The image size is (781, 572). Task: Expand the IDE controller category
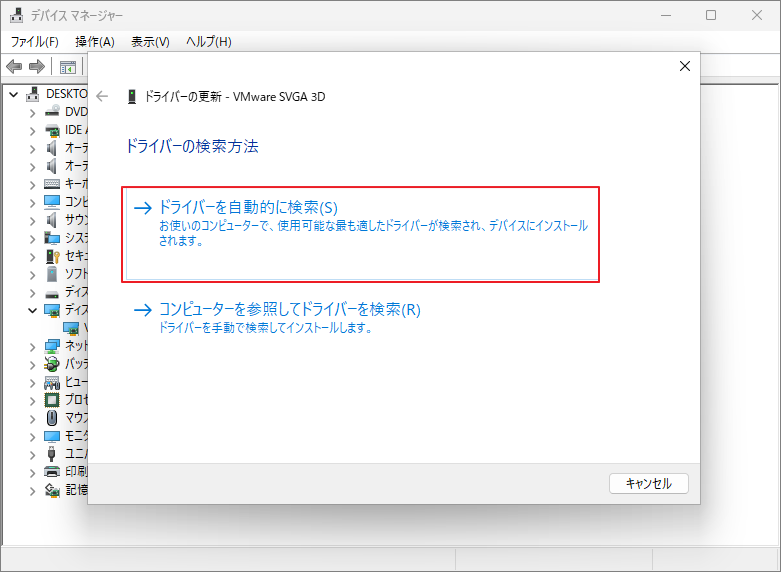click(x=32, y=131)
